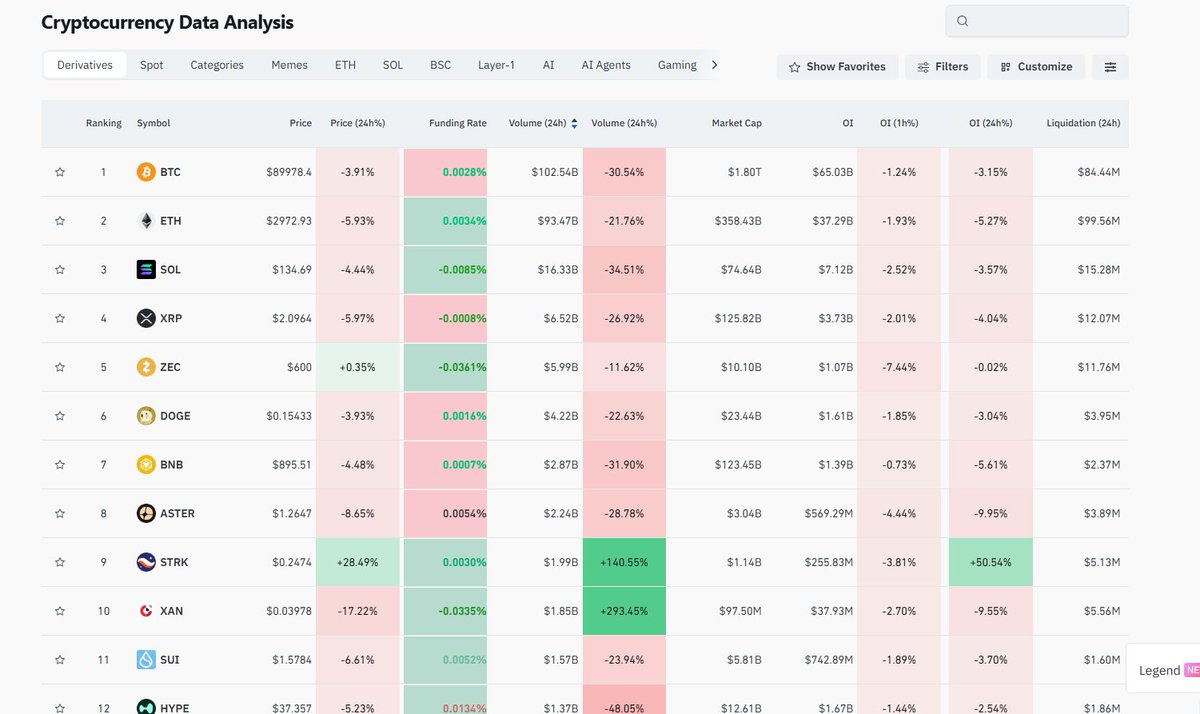Favorite BTC using its star toggle

click(x=59, y=171)
